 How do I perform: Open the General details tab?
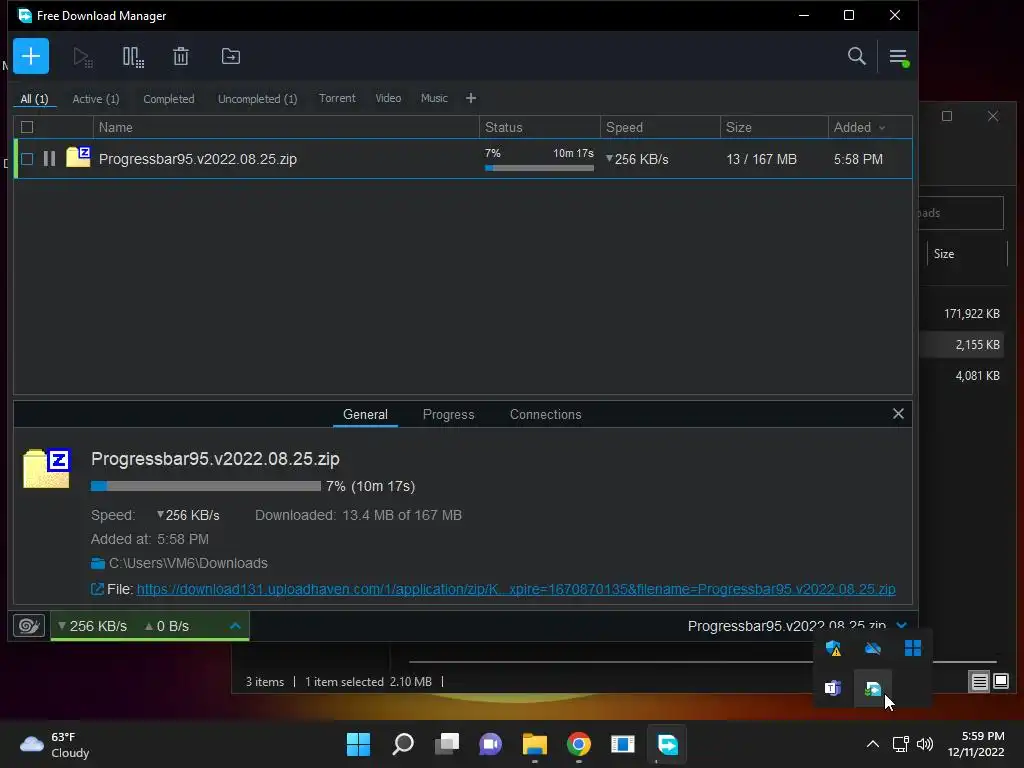(x=365, y=415)
